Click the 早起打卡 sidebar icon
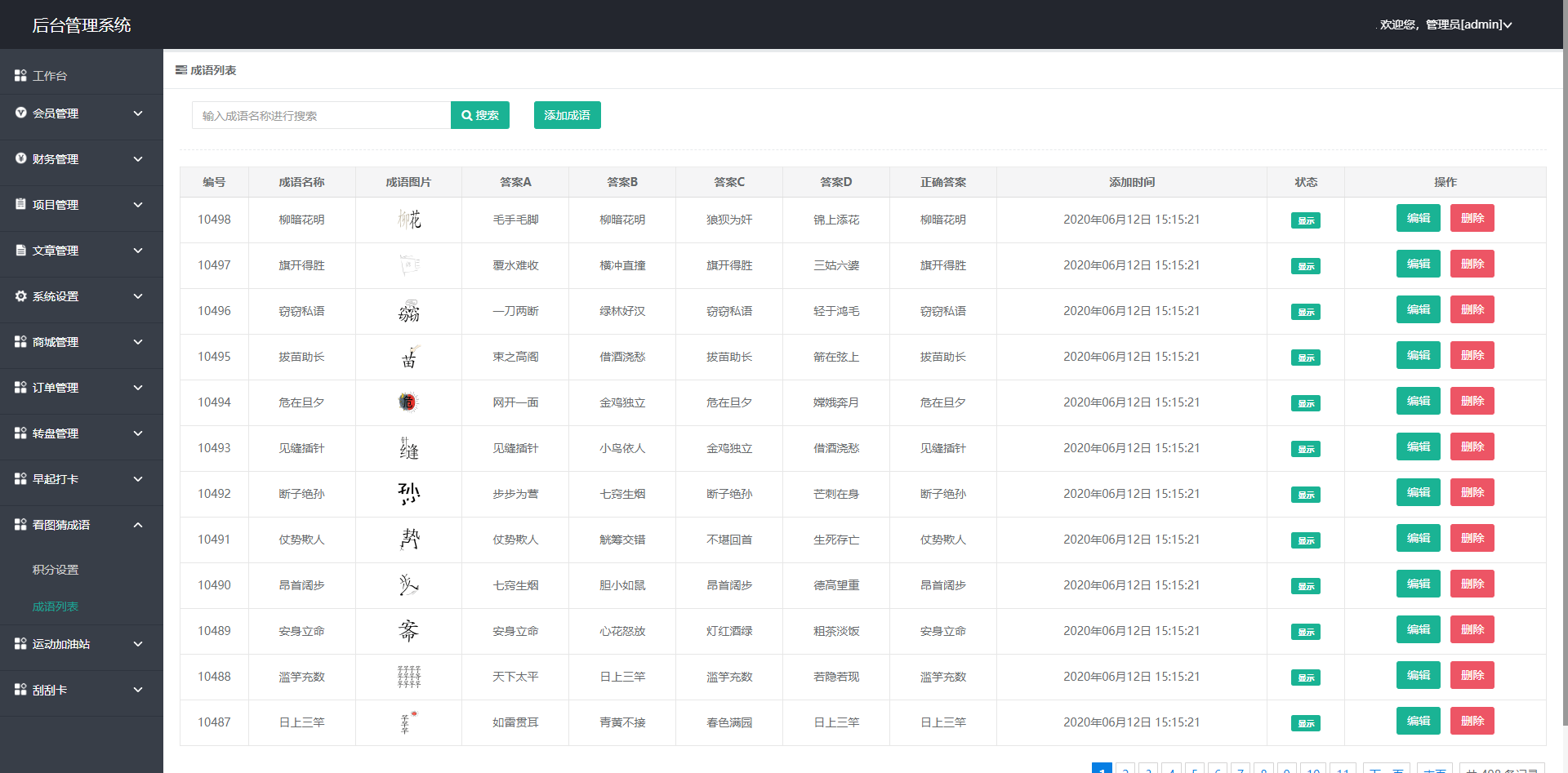1568x773 pixels. [x=20, y=478]
